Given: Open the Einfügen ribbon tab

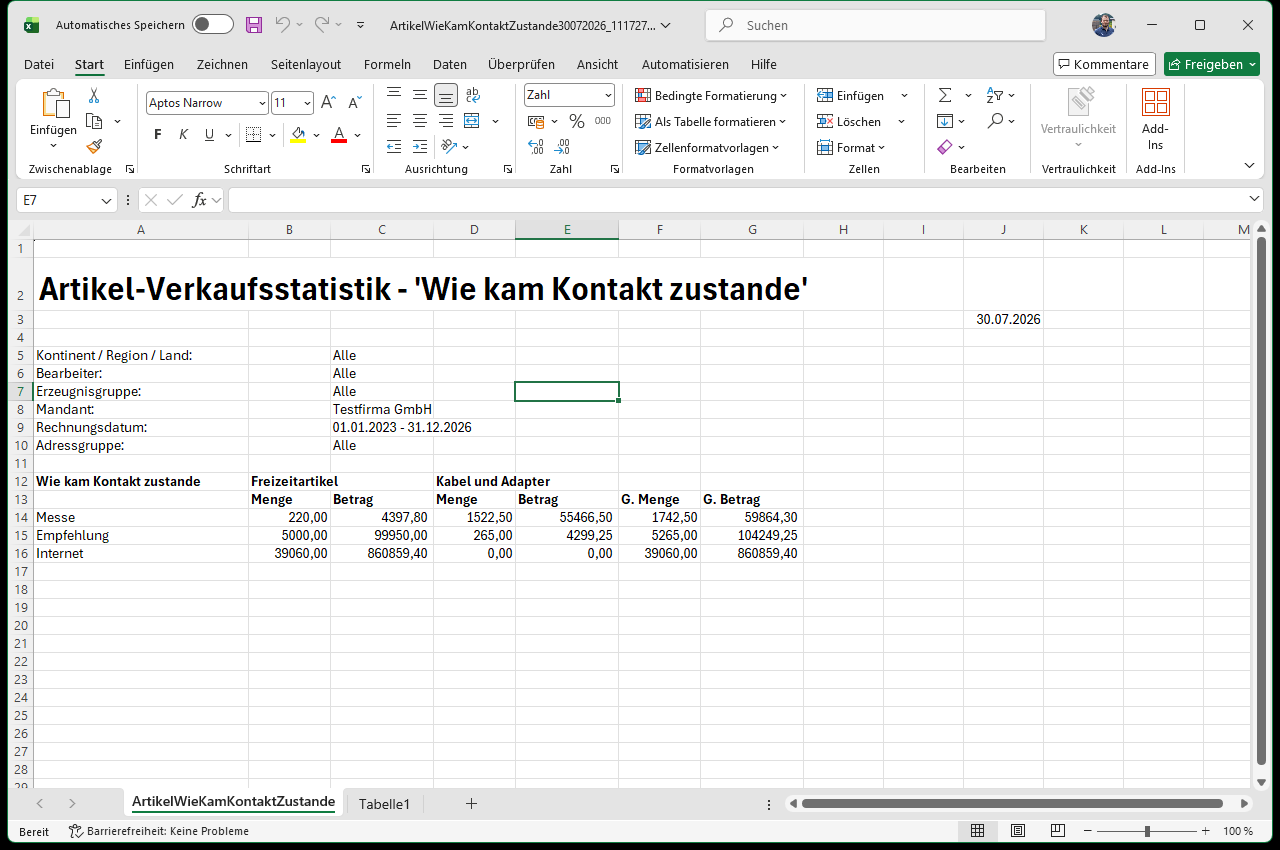Looking at the screenshot, I should coord(149,64).
